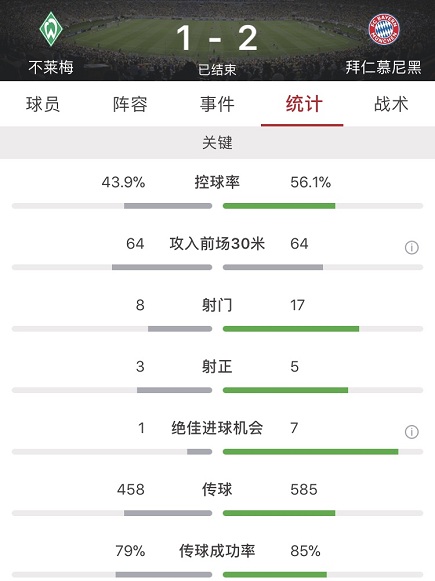Tap the Werder Bremen team crest
The height and width of the screenshot is (581, 435).
point(51,29)
